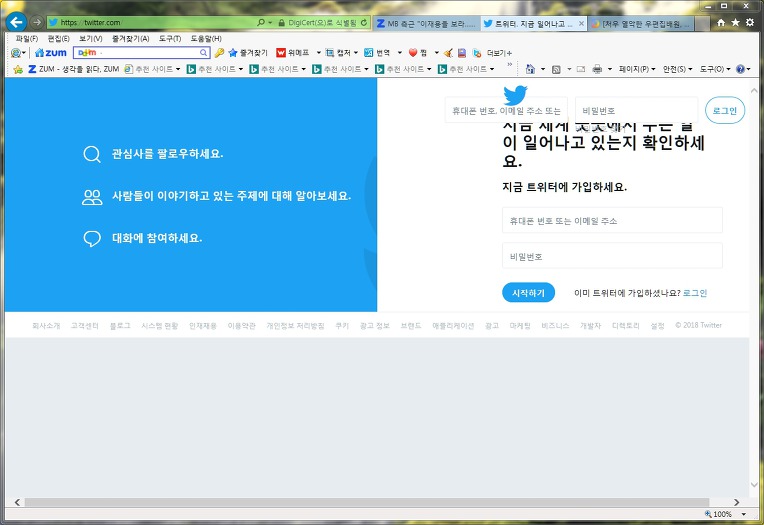Click the key icon in zum toolbar

pos(219,53)
